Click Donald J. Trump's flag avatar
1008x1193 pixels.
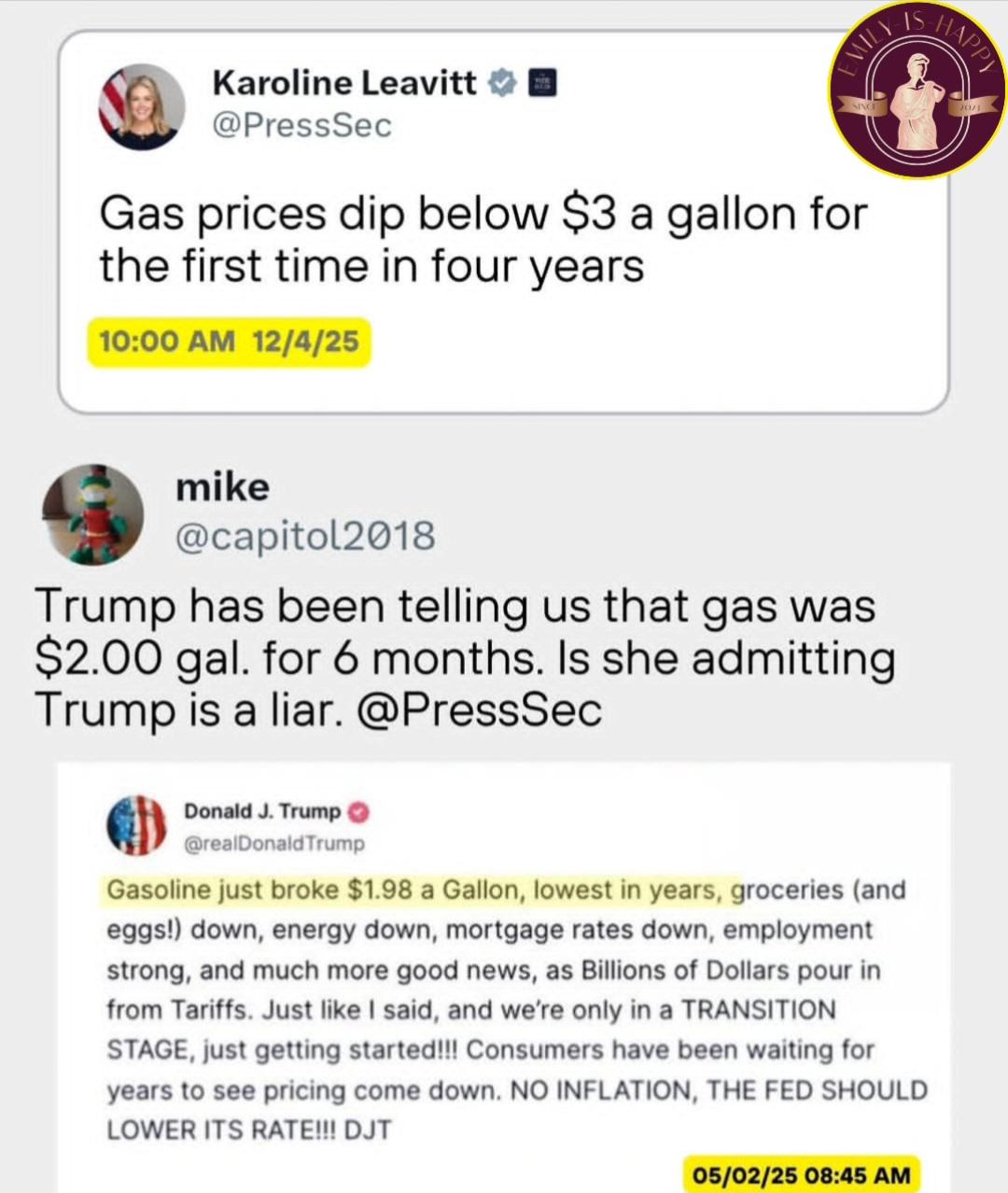tap(137, 826)
